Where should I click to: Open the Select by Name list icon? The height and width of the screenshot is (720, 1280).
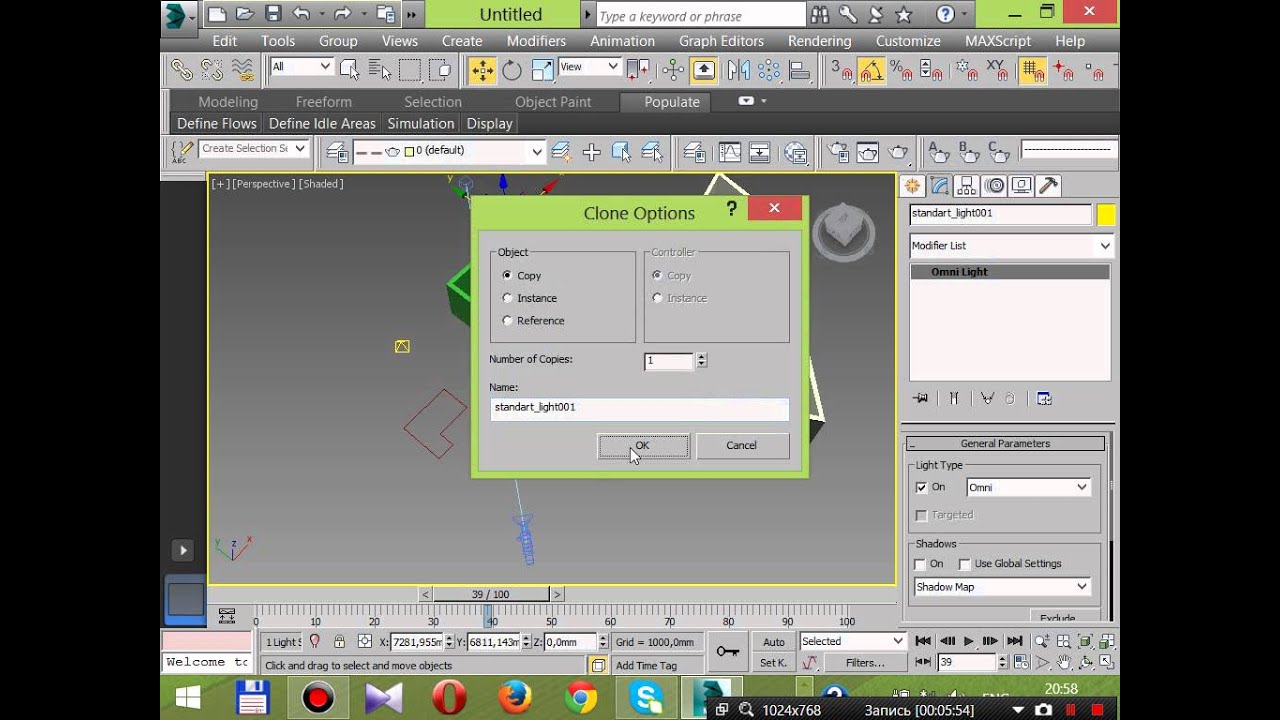(x=380, y=70)
